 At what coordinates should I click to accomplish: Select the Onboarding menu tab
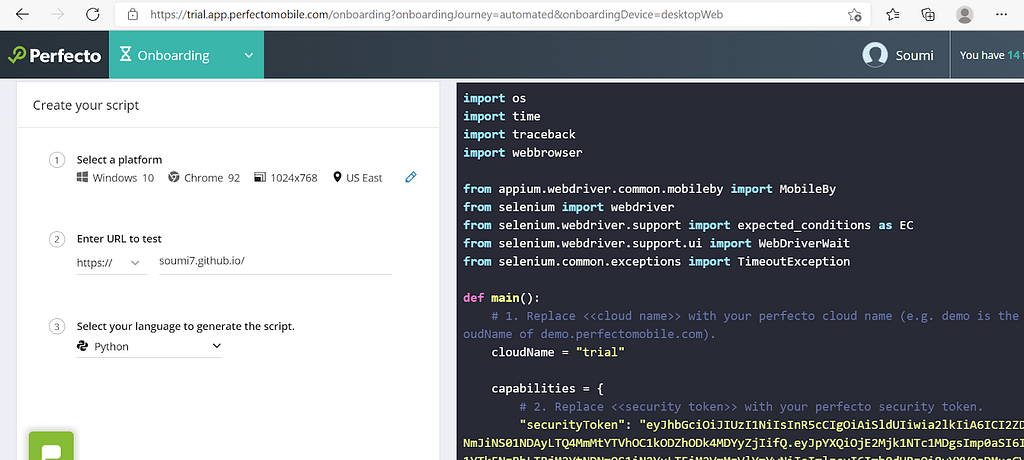[x=187, y=56]
